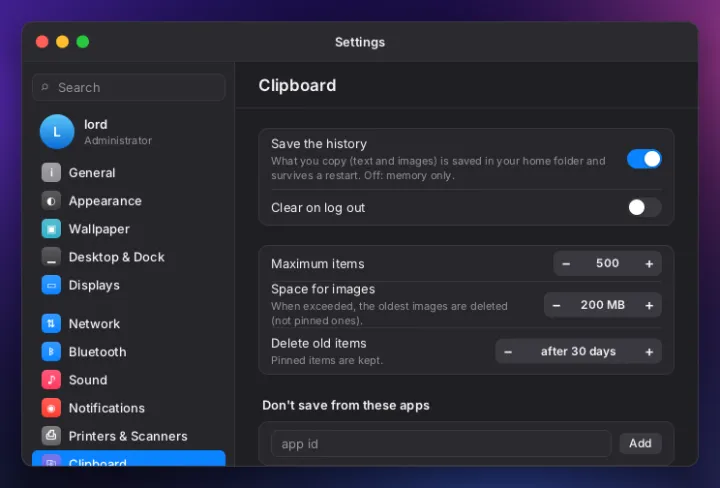Open Notifications settings label
Screen dimensions: 720x488
click(107, 408)
